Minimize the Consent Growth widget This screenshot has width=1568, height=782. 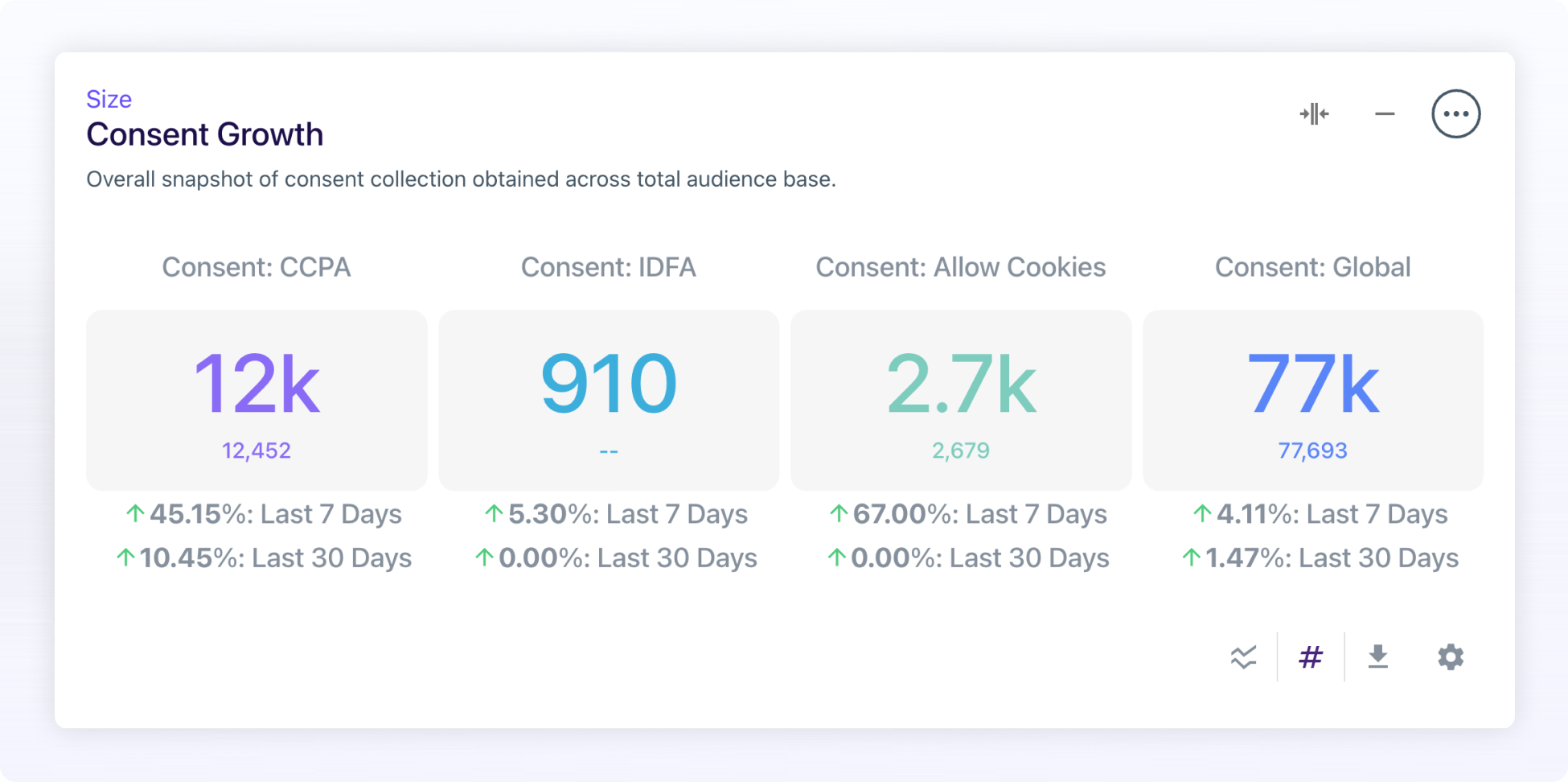[x=1385, y=114]
